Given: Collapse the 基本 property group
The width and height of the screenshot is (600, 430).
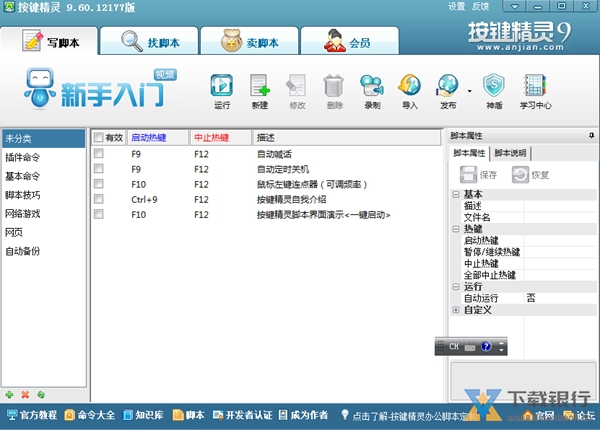Looking at the screenshot, I should [x=456, y=194].
